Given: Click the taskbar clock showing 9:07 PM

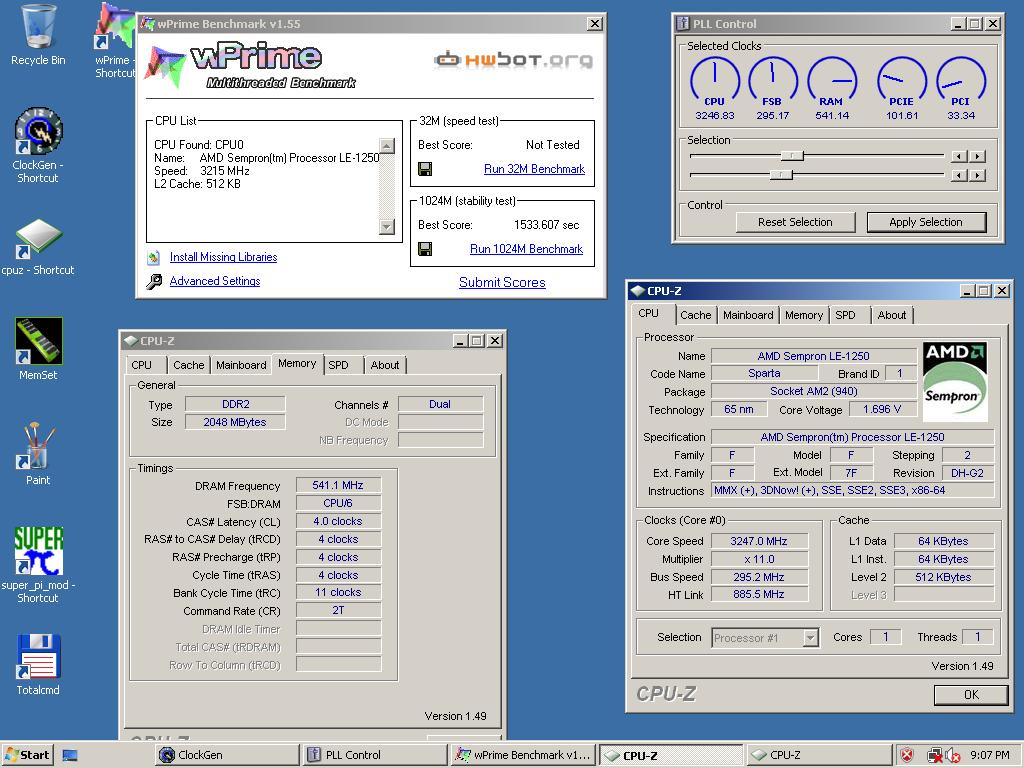Looking at the screenshot, I should pos(989,756).
